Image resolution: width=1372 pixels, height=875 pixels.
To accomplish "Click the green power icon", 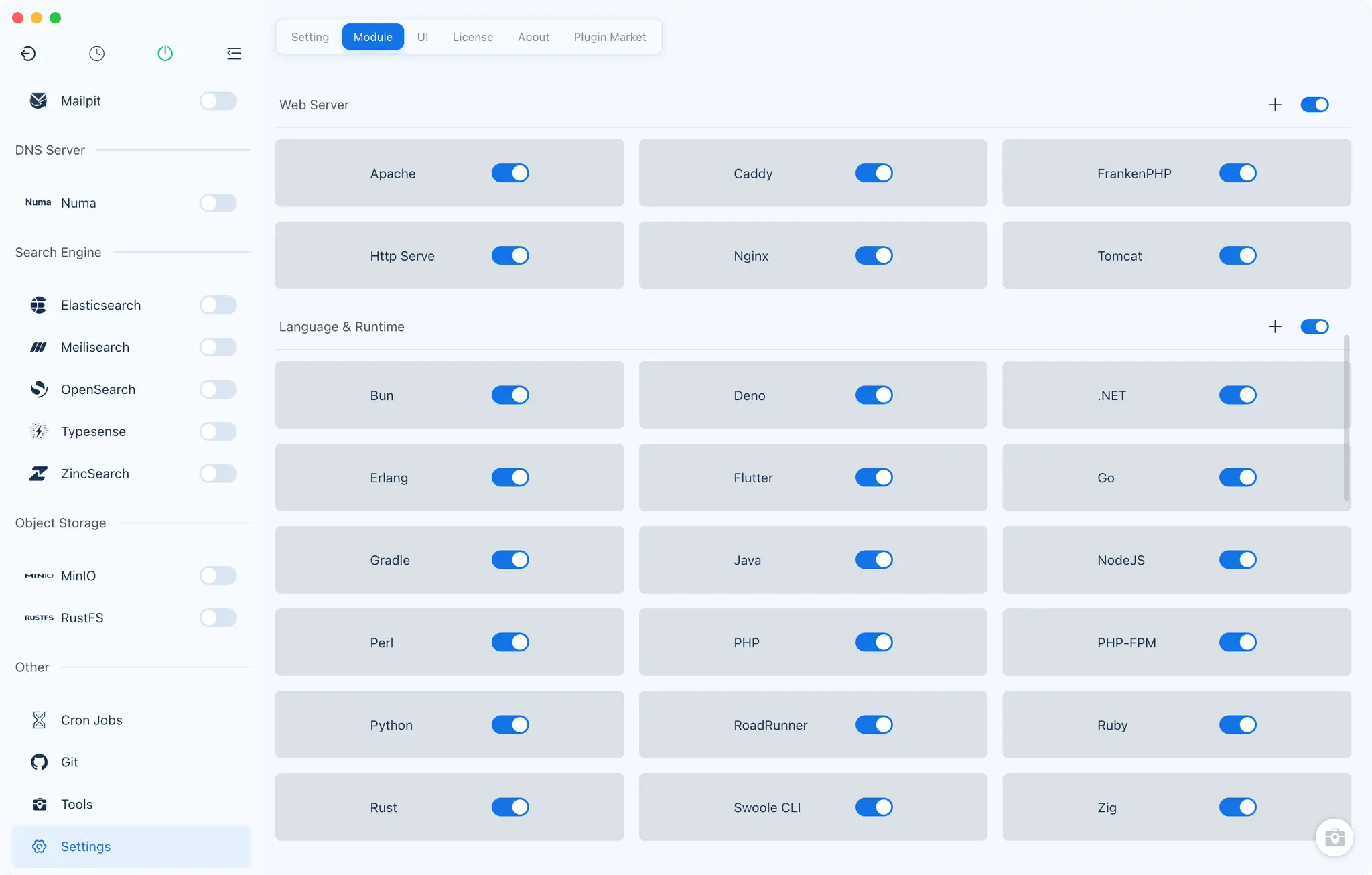I will click(165, 54).
